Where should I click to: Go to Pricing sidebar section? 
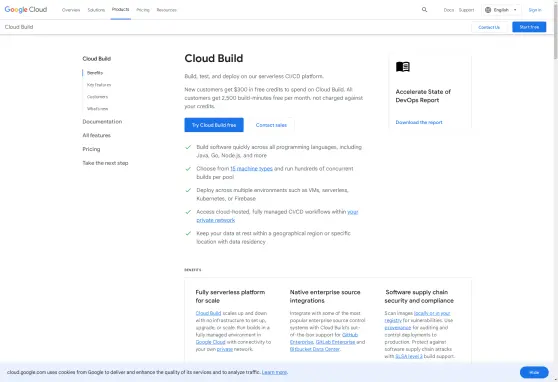tap(91, 149)
